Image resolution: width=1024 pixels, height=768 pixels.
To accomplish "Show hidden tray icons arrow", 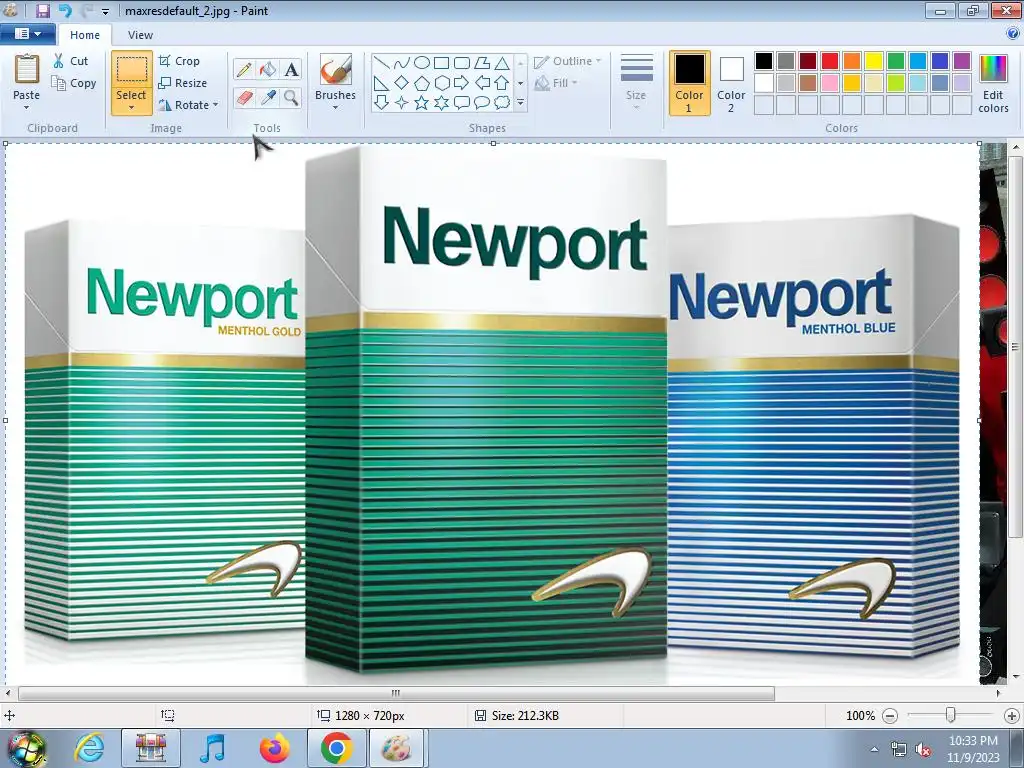I will [x=874, y=750].
